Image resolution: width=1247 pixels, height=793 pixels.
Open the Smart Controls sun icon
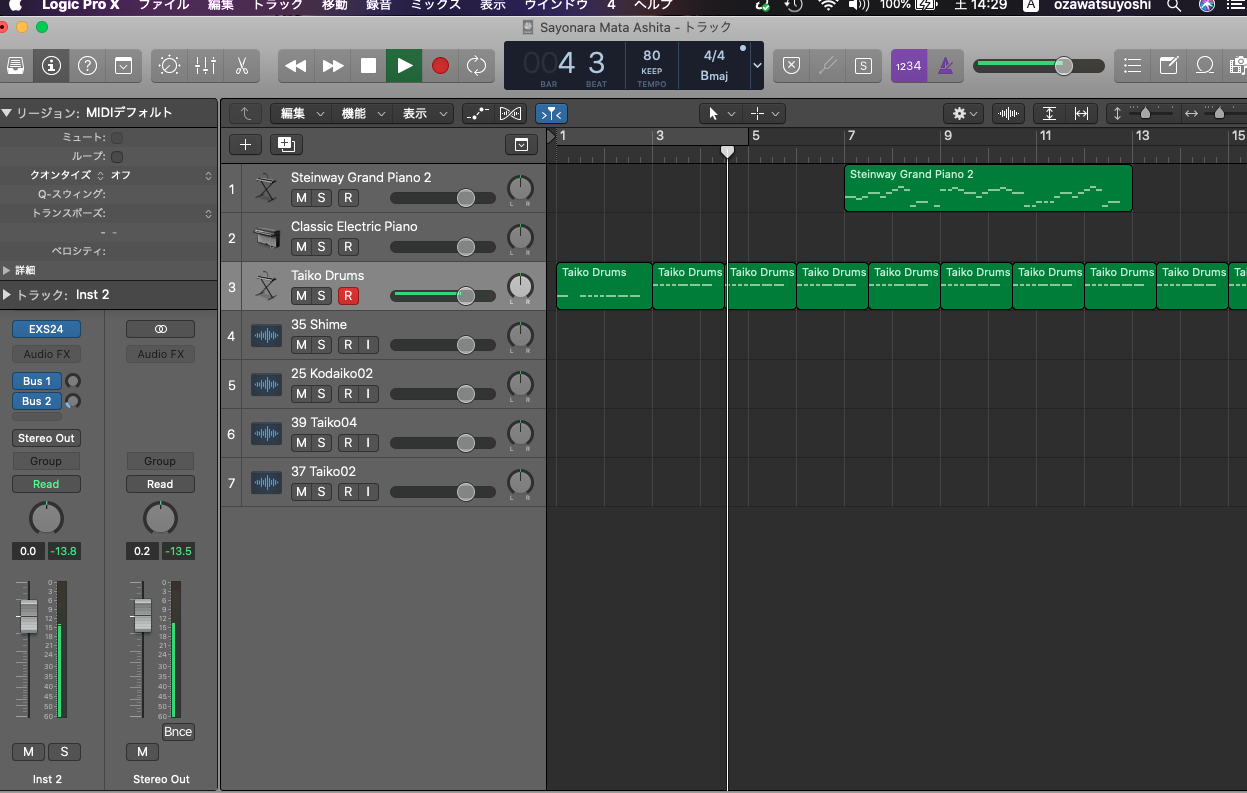[169, 66]
